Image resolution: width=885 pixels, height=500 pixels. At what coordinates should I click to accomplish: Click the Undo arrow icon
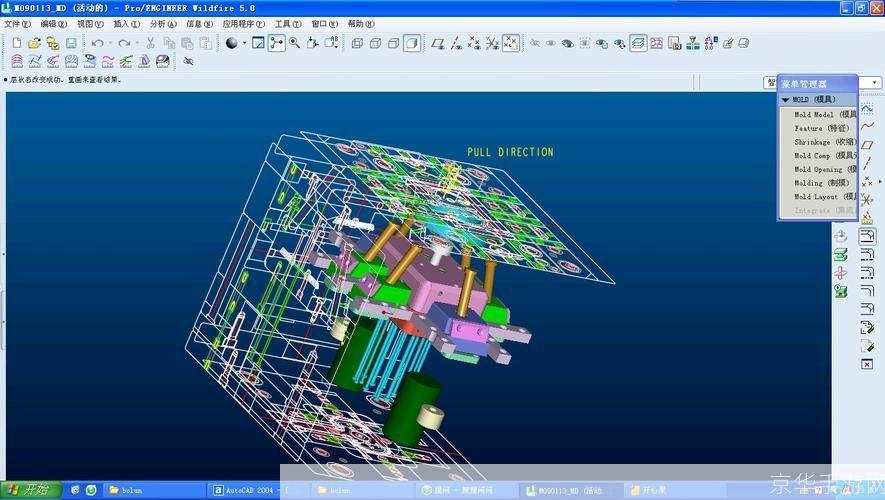(96, 43)
